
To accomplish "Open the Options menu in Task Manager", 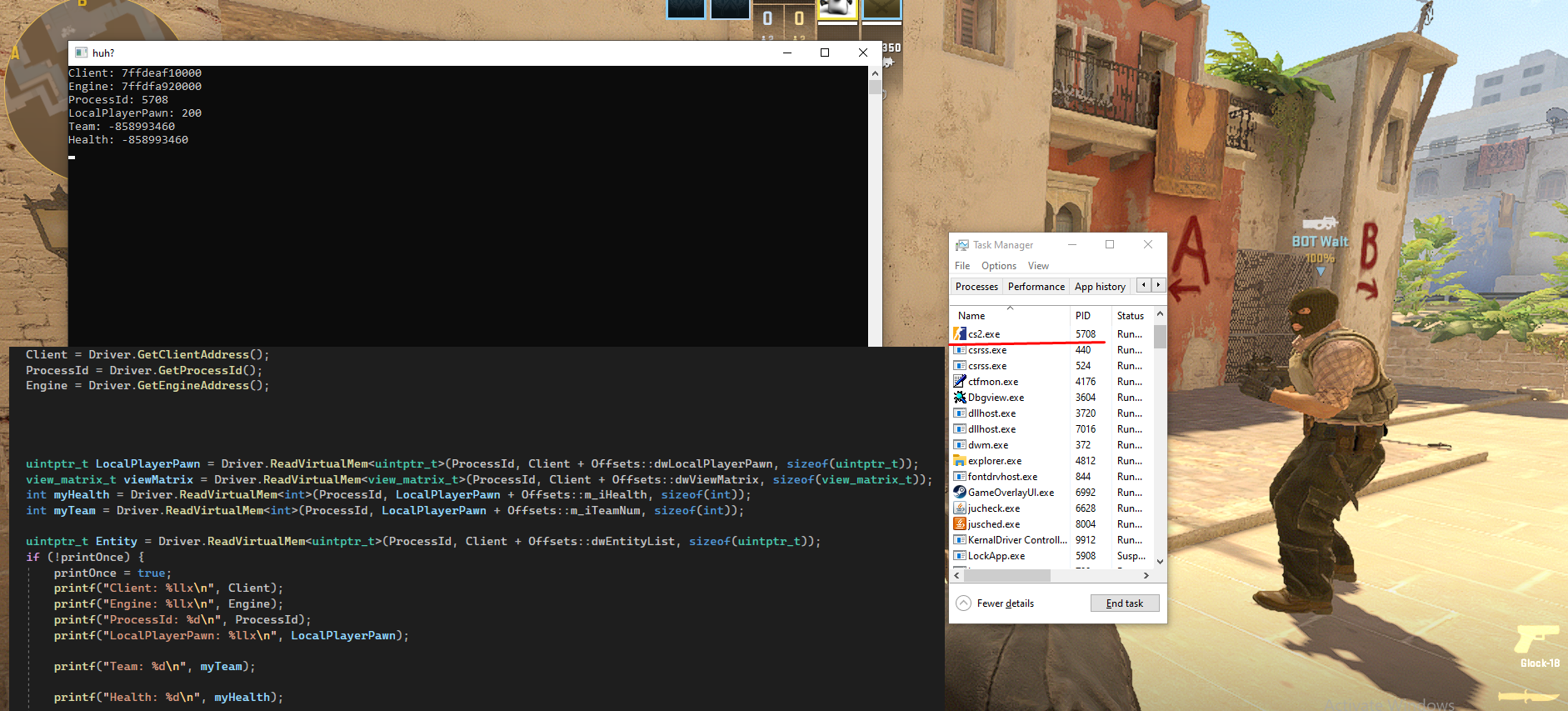I will pyautogui.click(x=999, y=266).
